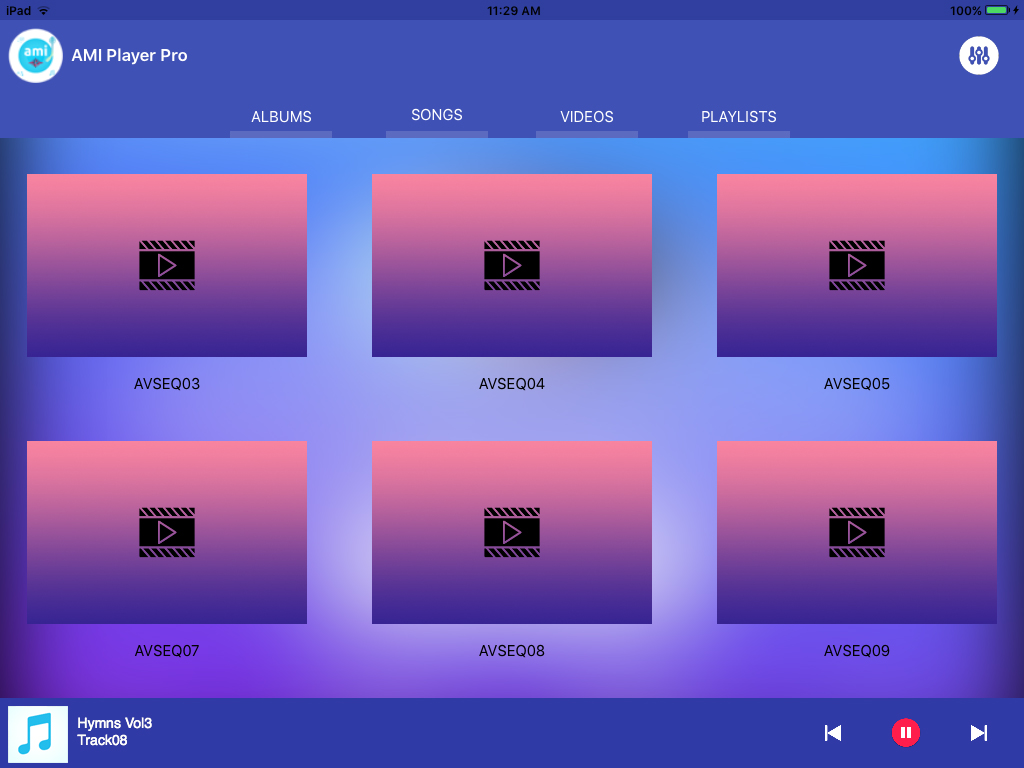Viewport: 1024px width, 768px height.
Task: Play the AVSEQ09 video thumbnail
Action: (857, 532)
